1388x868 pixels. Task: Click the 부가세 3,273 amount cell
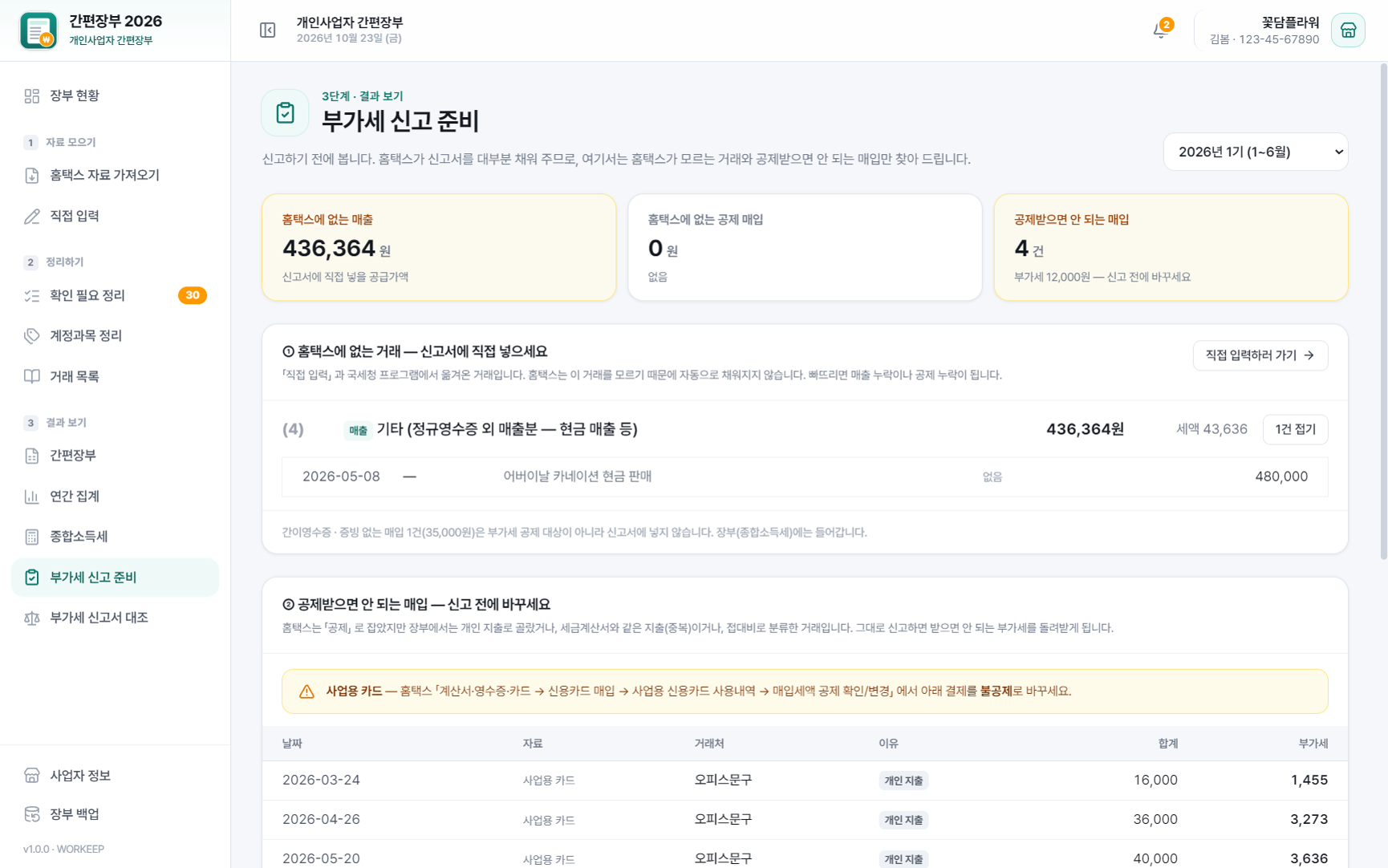click(1309, 819)
